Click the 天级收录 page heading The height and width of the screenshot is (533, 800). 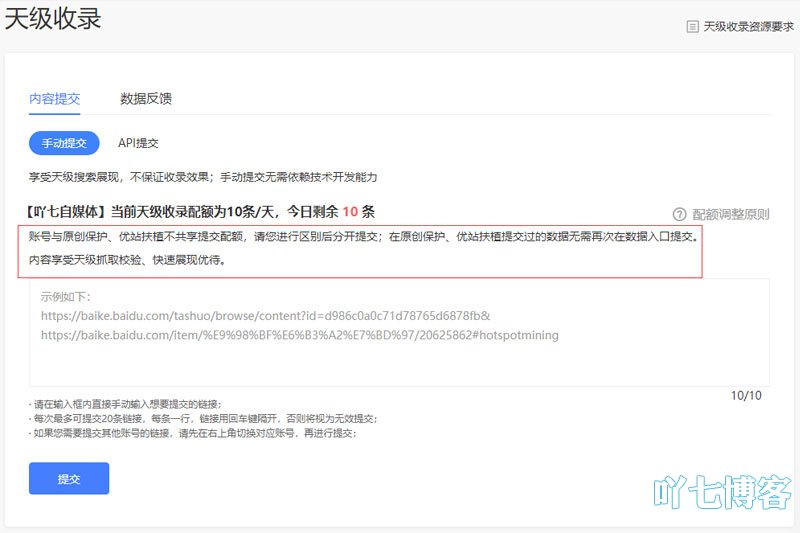pyautogui.click(x=53, y=18)
